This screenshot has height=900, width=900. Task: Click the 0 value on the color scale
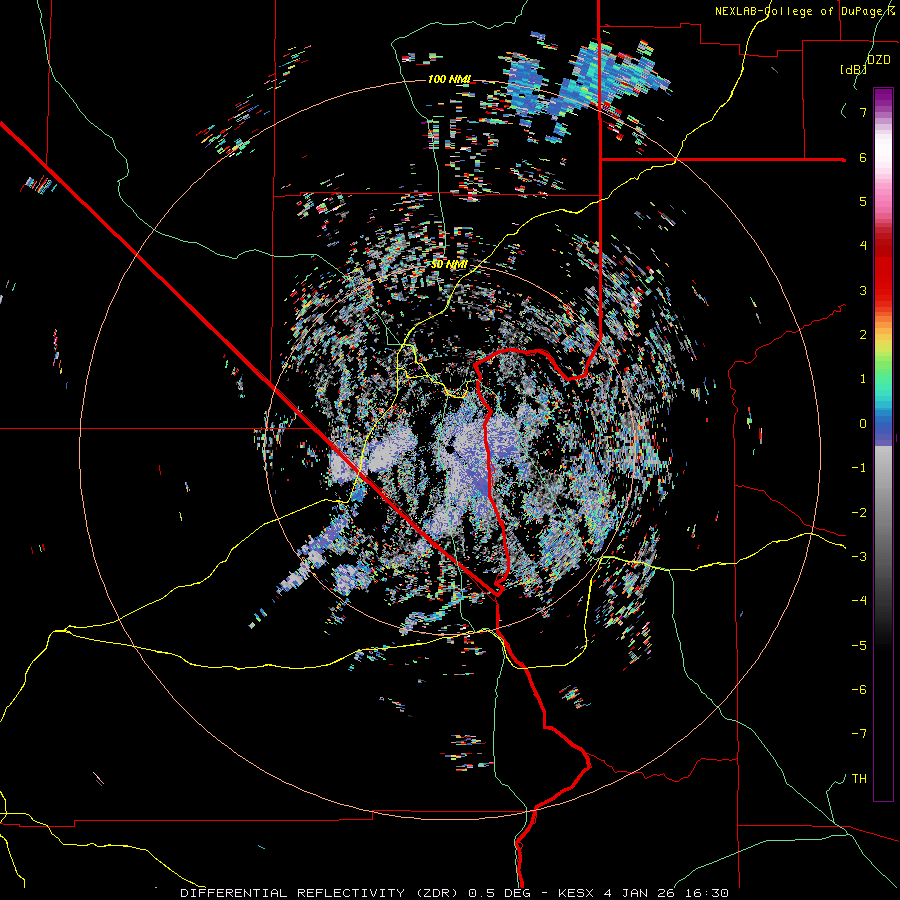863,424
